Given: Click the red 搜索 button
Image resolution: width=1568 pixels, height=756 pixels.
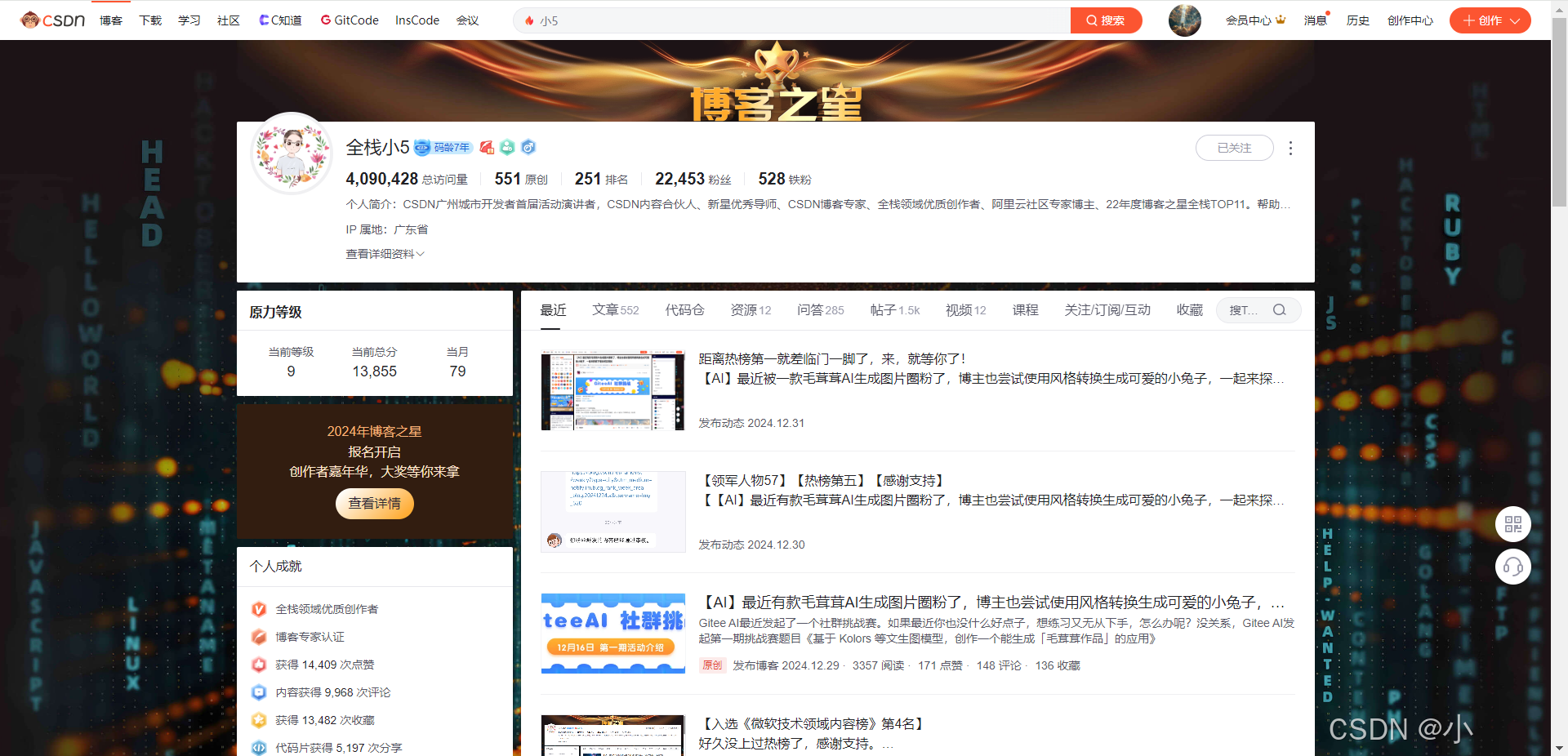Looking at the screenshot, I should [1106, 20].
